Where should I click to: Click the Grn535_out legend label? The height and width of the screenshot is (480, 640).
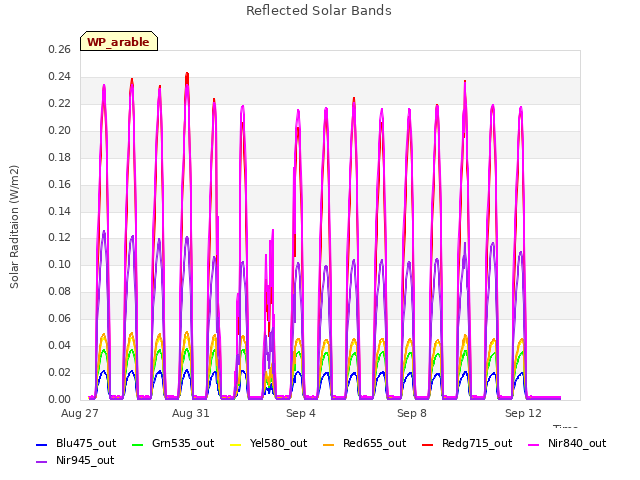[x=183, y=443]
